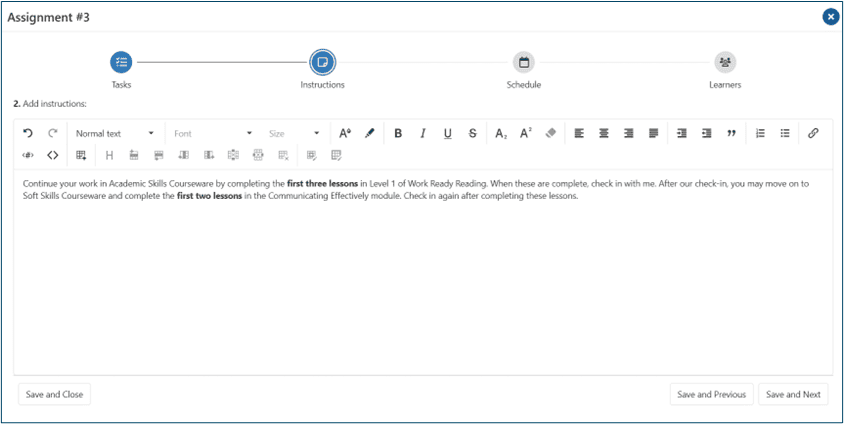
Task: Toggle Italic formatting
Action: 423,133
